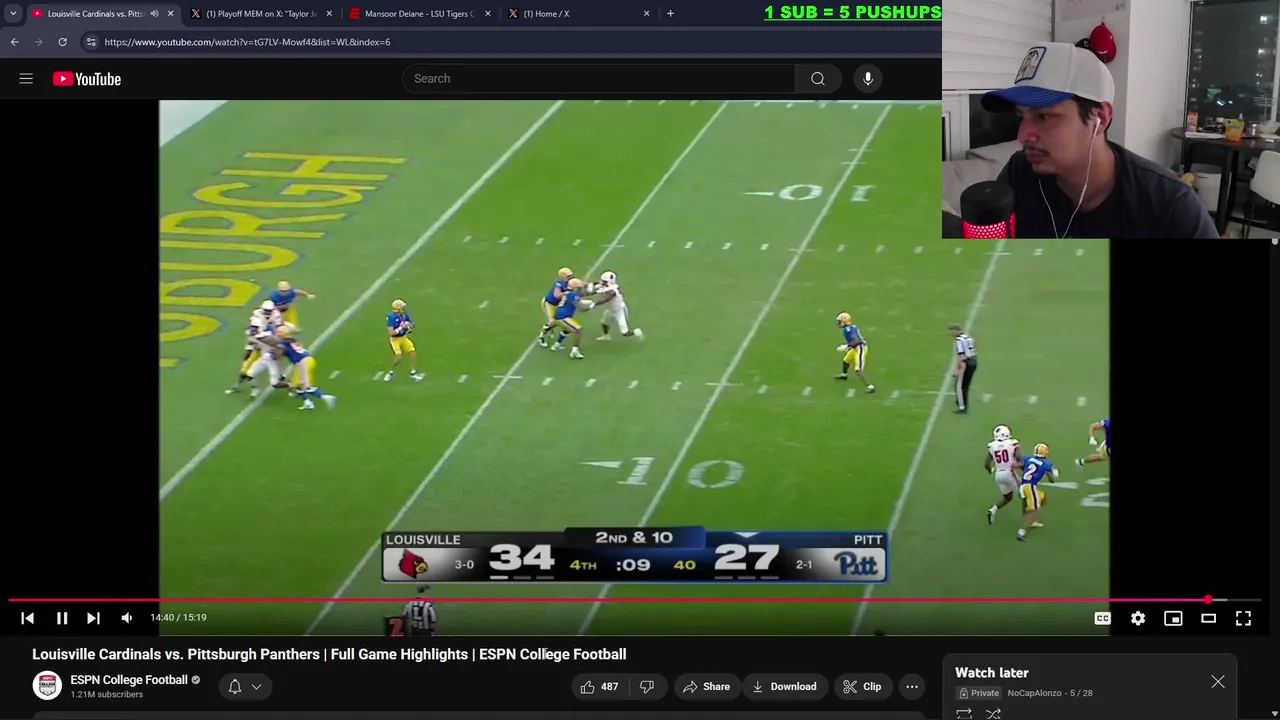Enter full screen mode

click(1243, 618)
